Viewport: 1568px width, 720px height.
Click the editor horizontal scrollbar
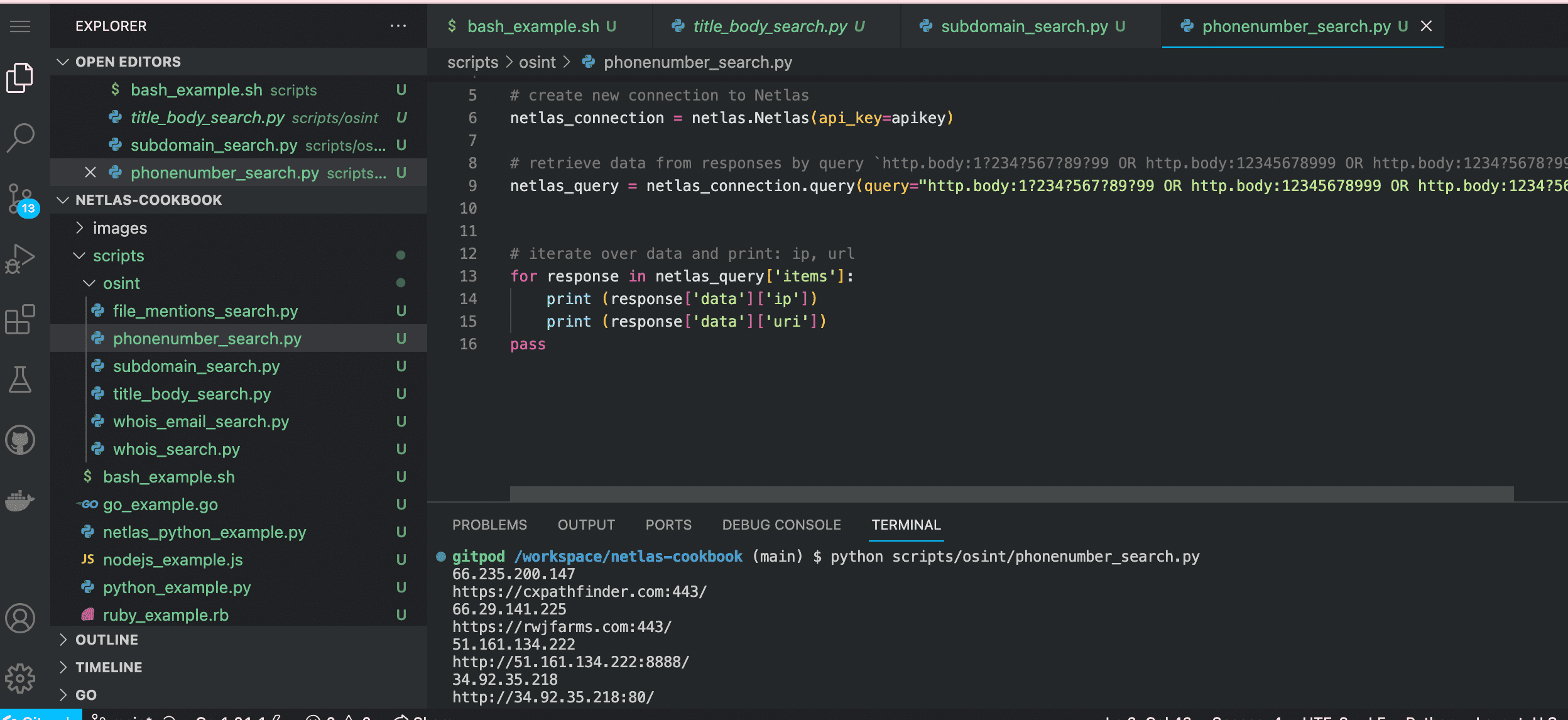1011,494
